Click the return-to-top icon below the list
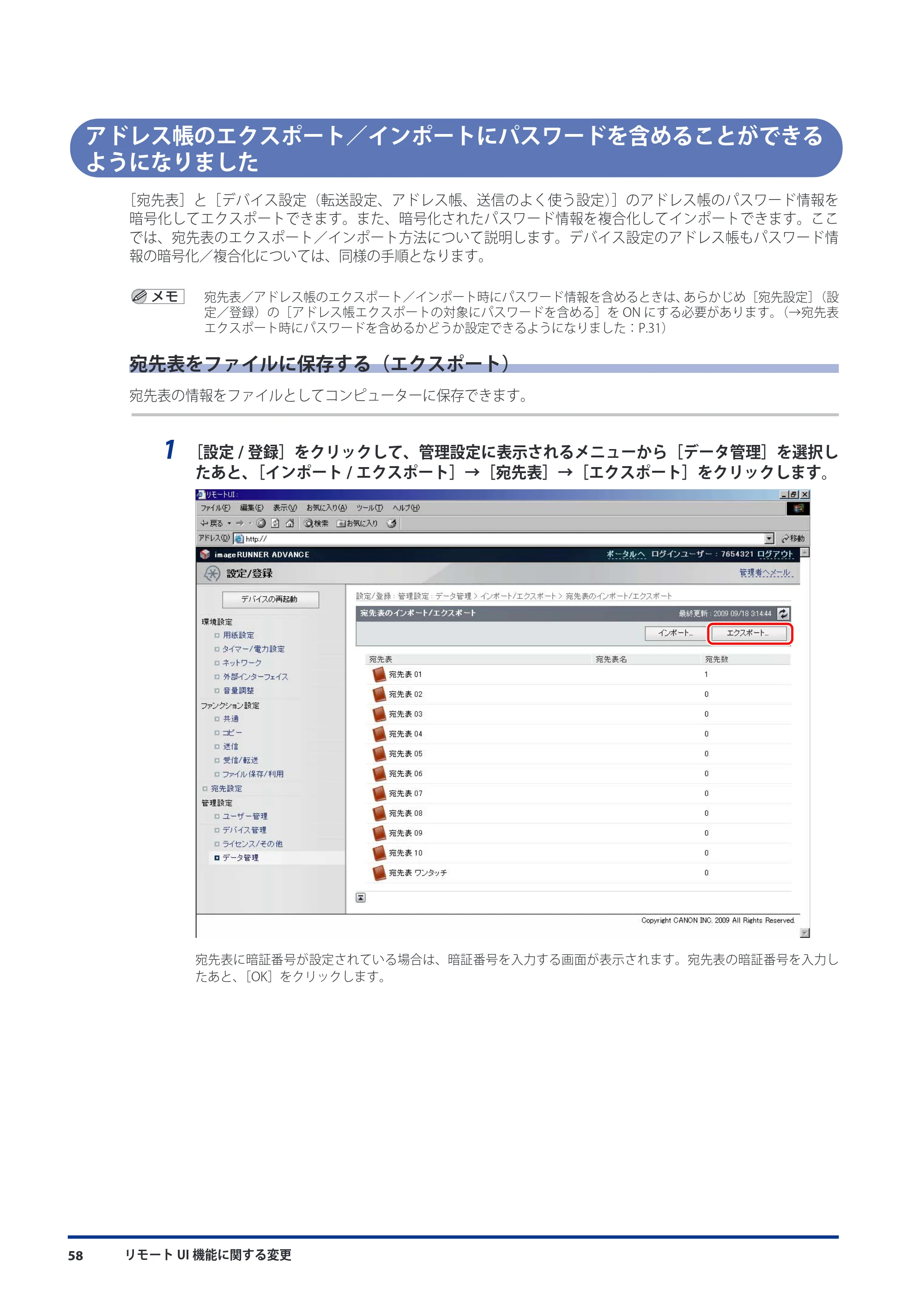 tap(361, 898)
